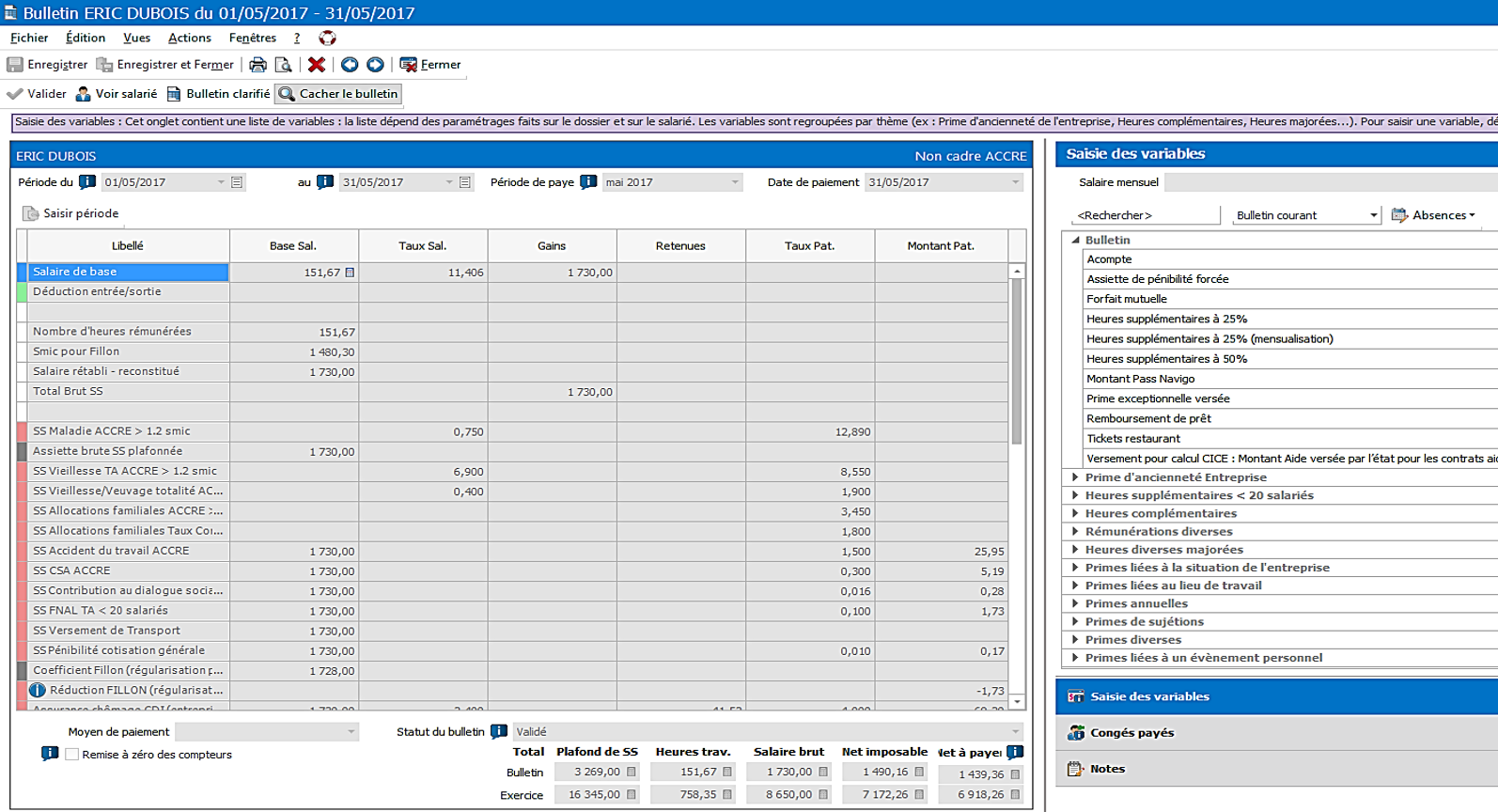This screenshot has width=1498, height=812.
Task: Open the Fenêtres menu
Action: click(253, 39)
